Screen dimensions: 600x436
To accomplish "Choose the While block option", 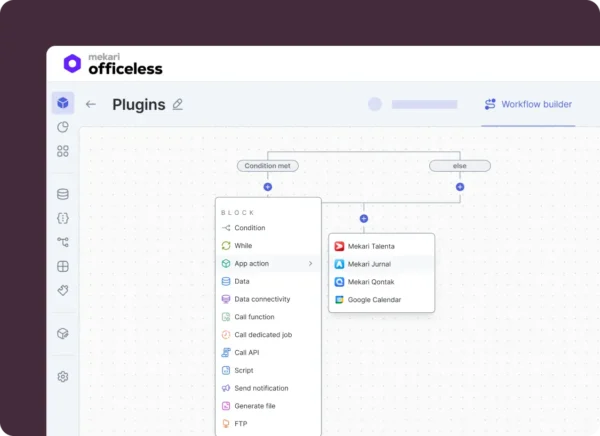I will (243, 246).
